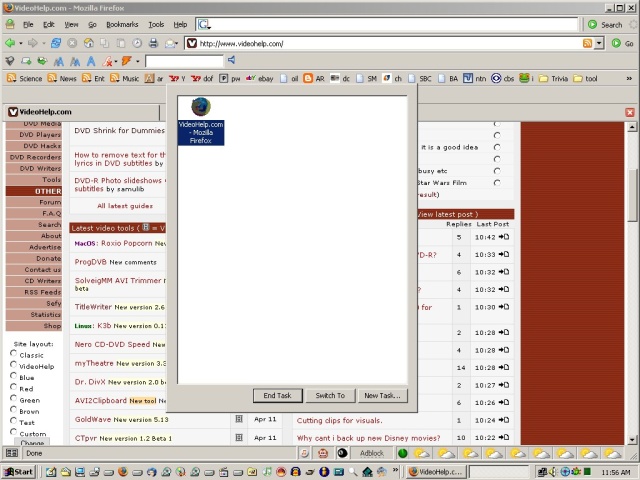Open the Bookmarks menu

coord(122,24)
